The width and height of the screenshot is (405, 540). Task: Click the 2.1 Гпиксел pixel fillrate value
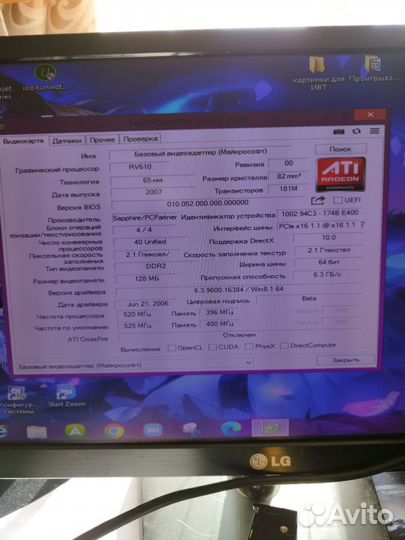click(x=147, y=254)
